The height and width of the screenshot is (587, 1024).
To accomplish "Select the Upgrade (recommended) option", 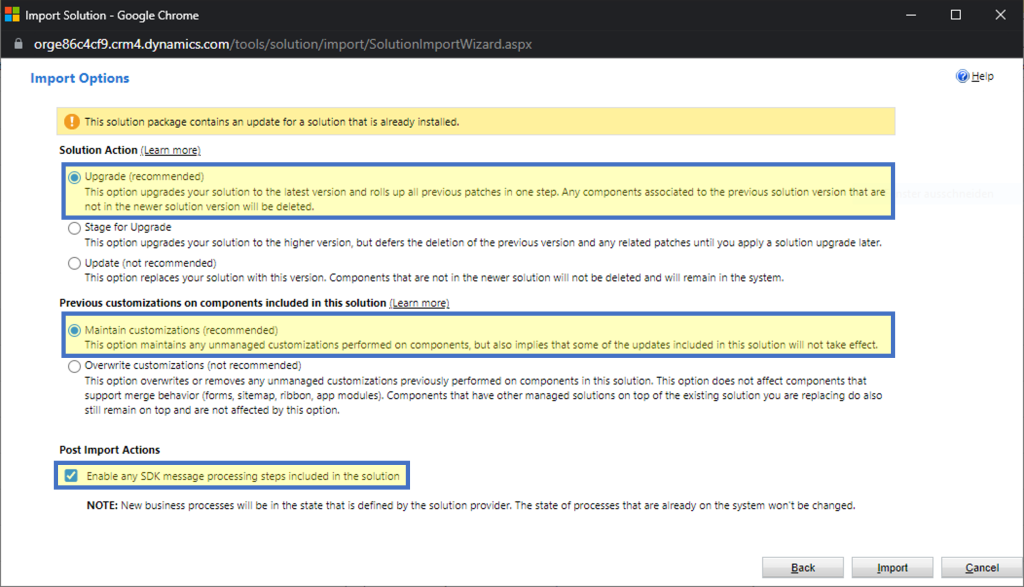I will 73,175.
